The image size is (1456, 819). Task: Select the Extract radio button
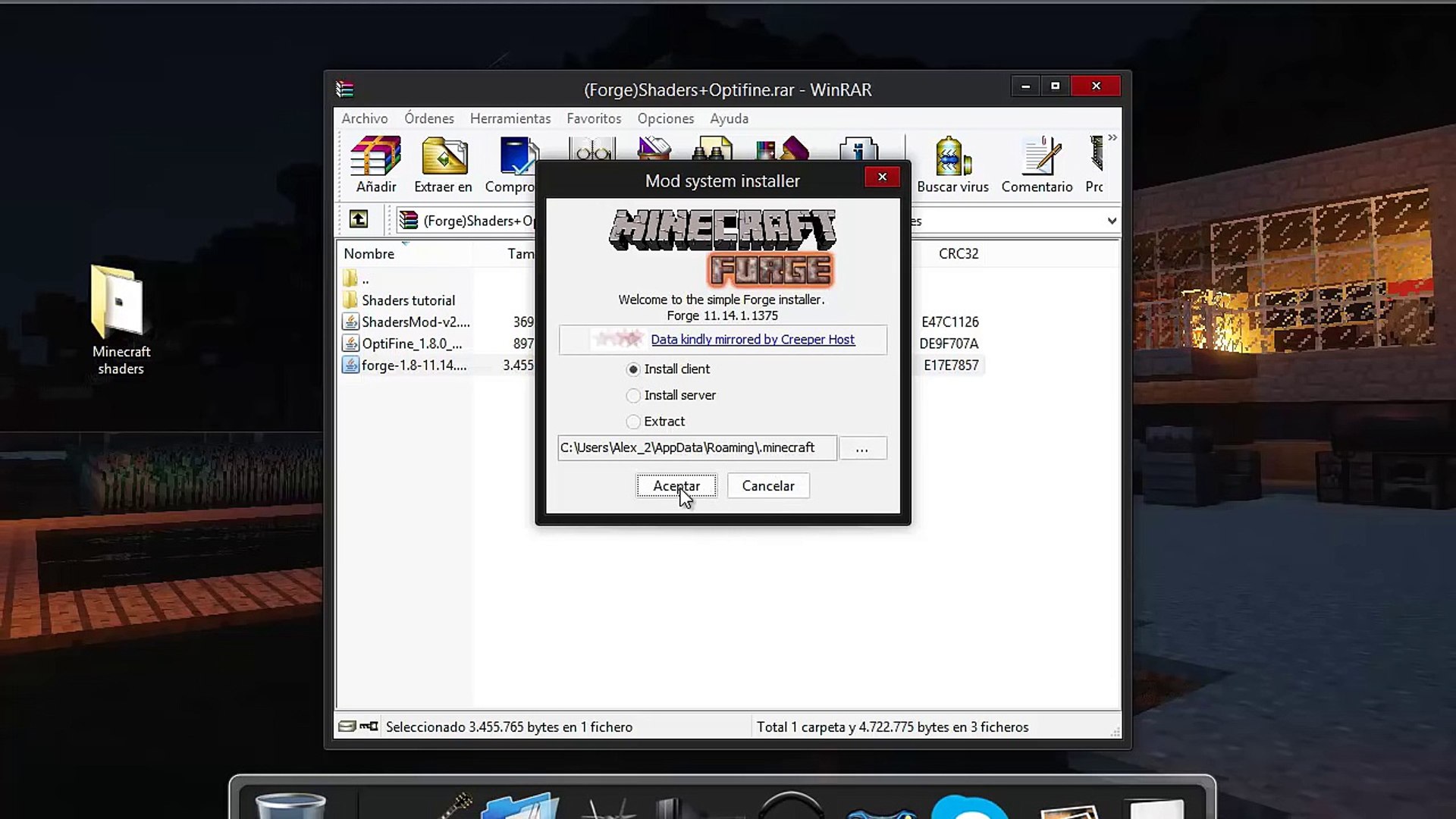(x=633, y=422)
